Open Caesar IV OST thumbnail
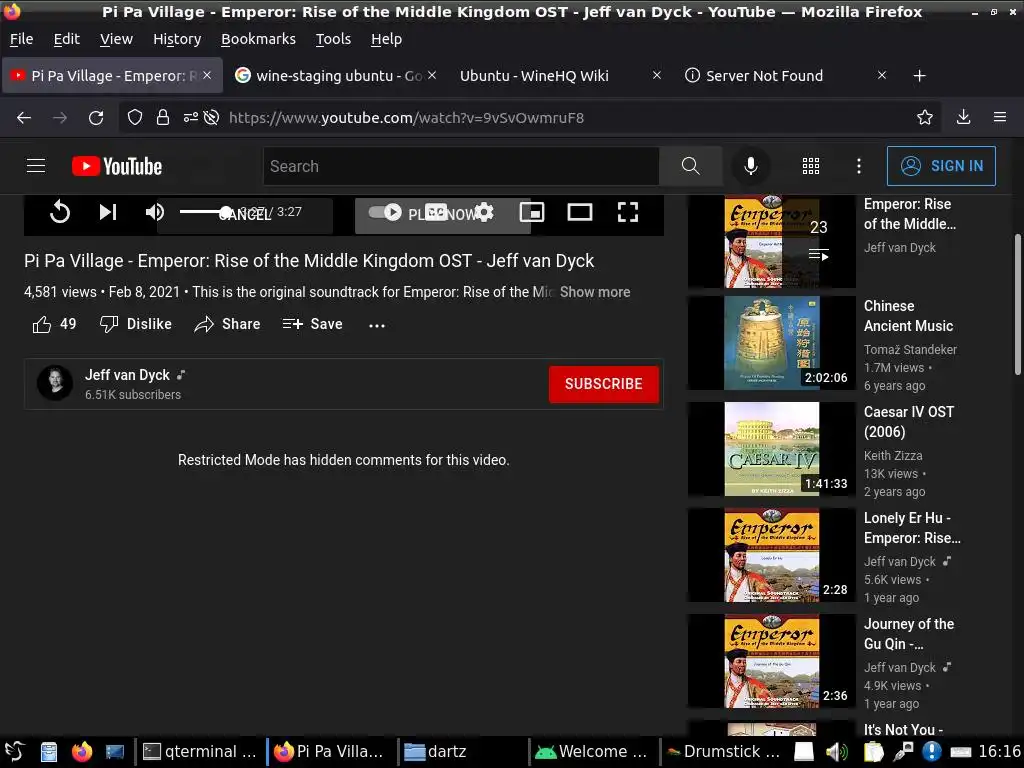The width and height of the screenshot is (1024, 768). click(x=772, y=449)
